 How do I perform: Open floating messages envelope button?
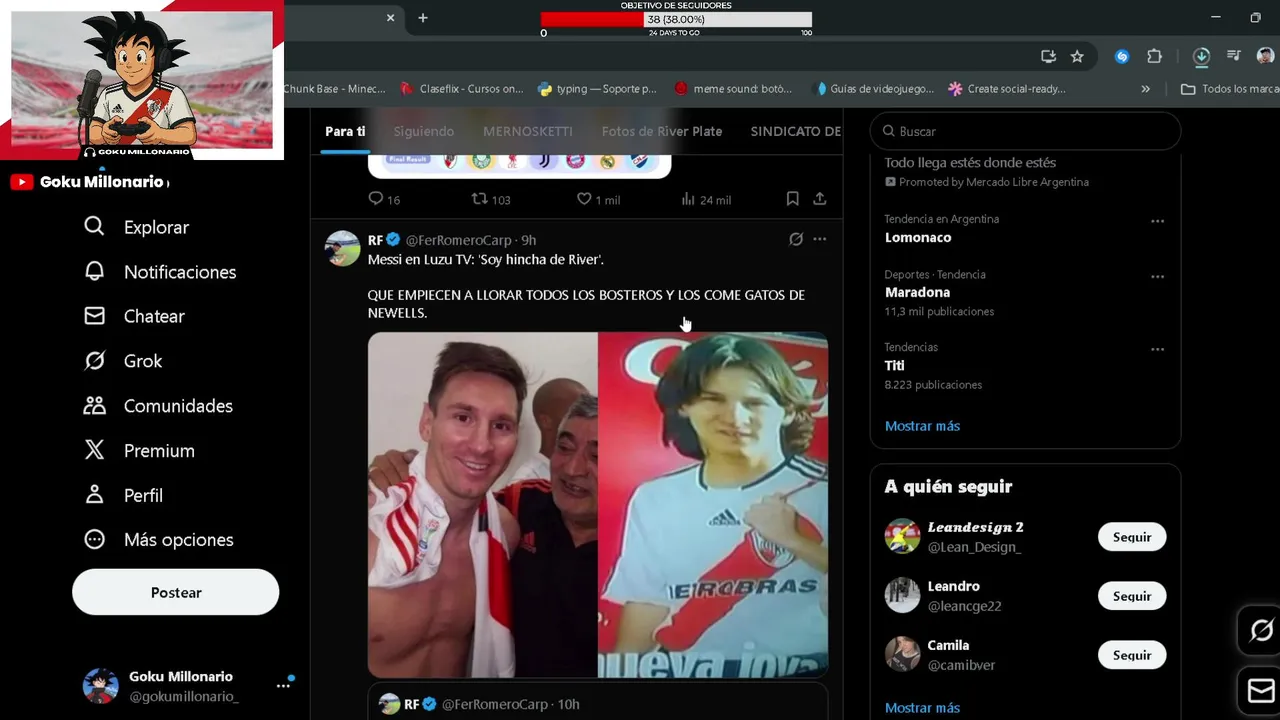pyautogui.click(x=1261, y=690)
